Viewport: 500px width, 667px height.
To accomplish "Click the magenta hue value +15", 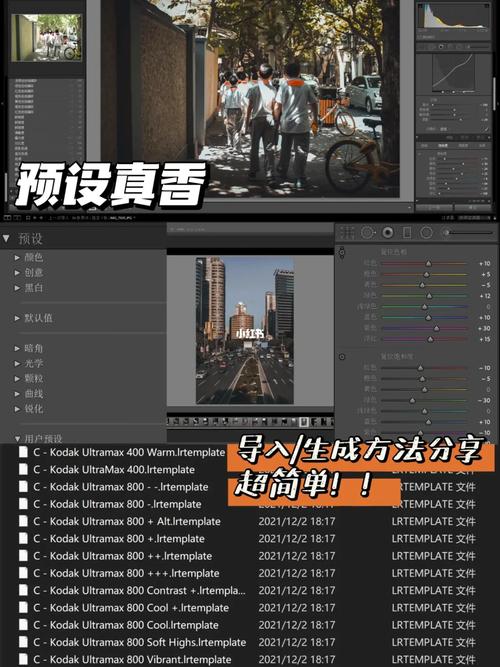I will [485, 339].
